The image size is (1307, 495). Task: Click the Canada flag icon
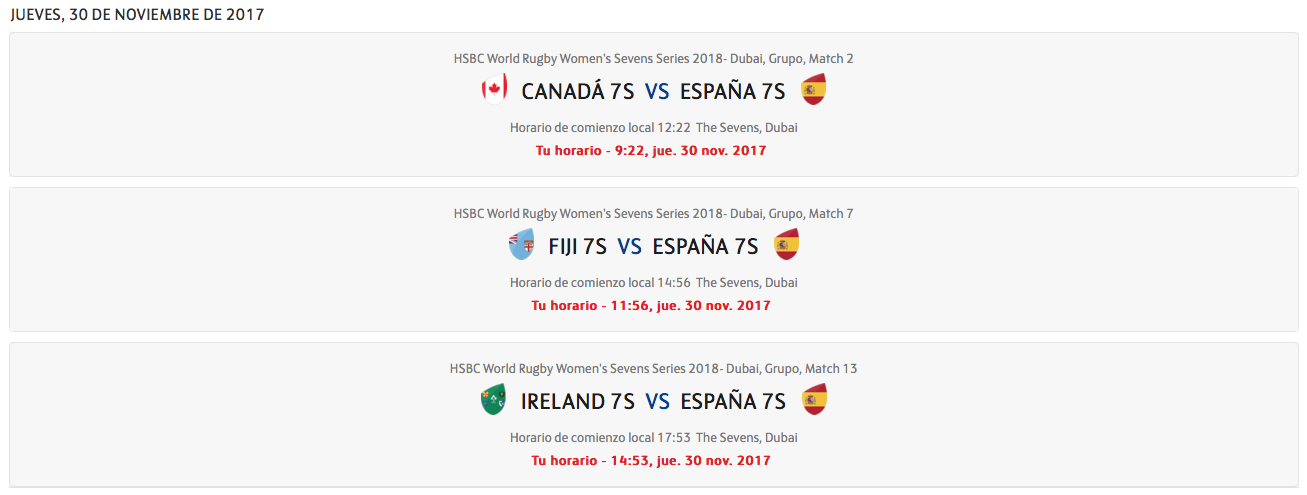click(x=493, y=91)
